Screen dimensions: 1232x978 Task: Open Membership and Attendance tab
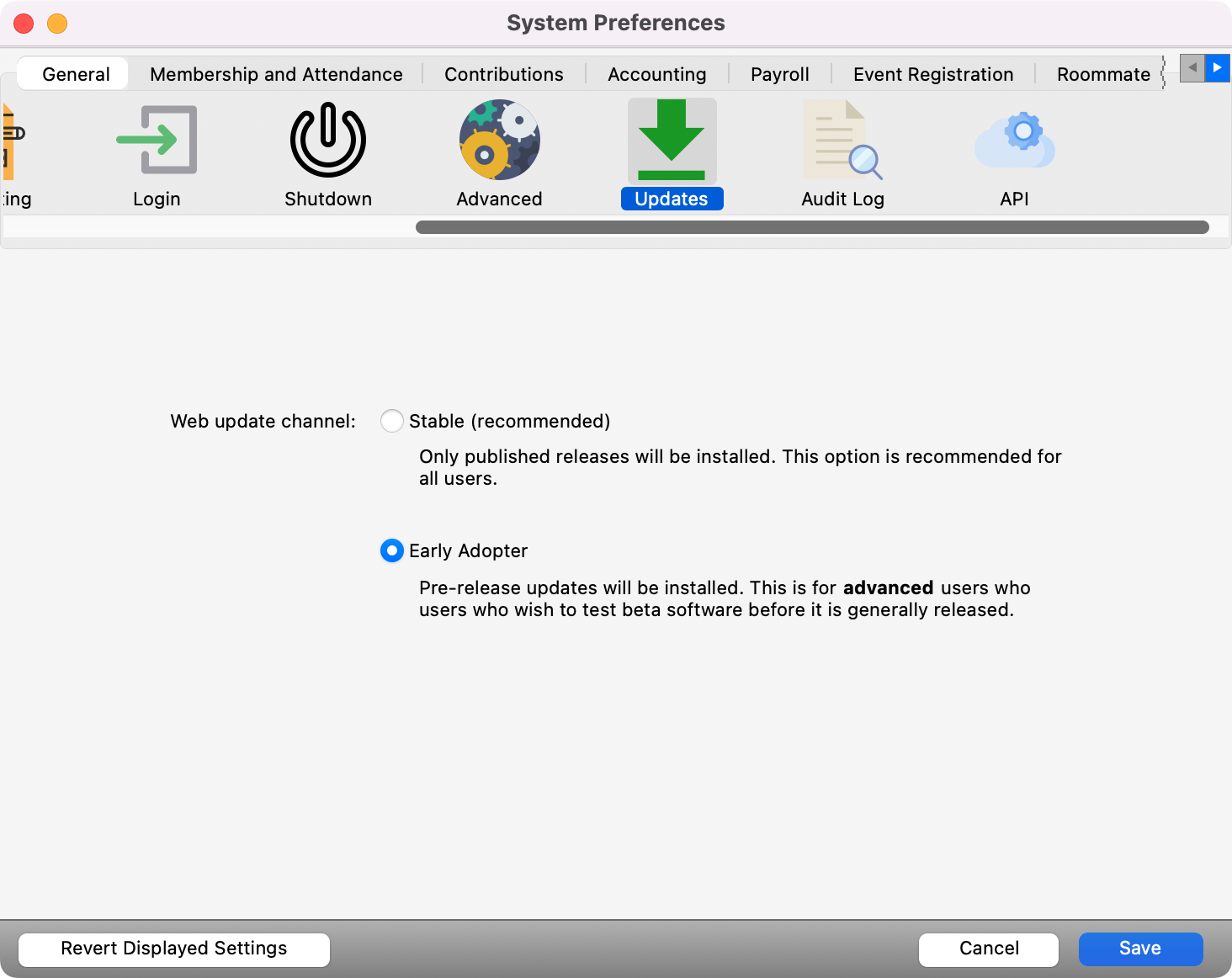pyautogui.click(x=276, y=74)
